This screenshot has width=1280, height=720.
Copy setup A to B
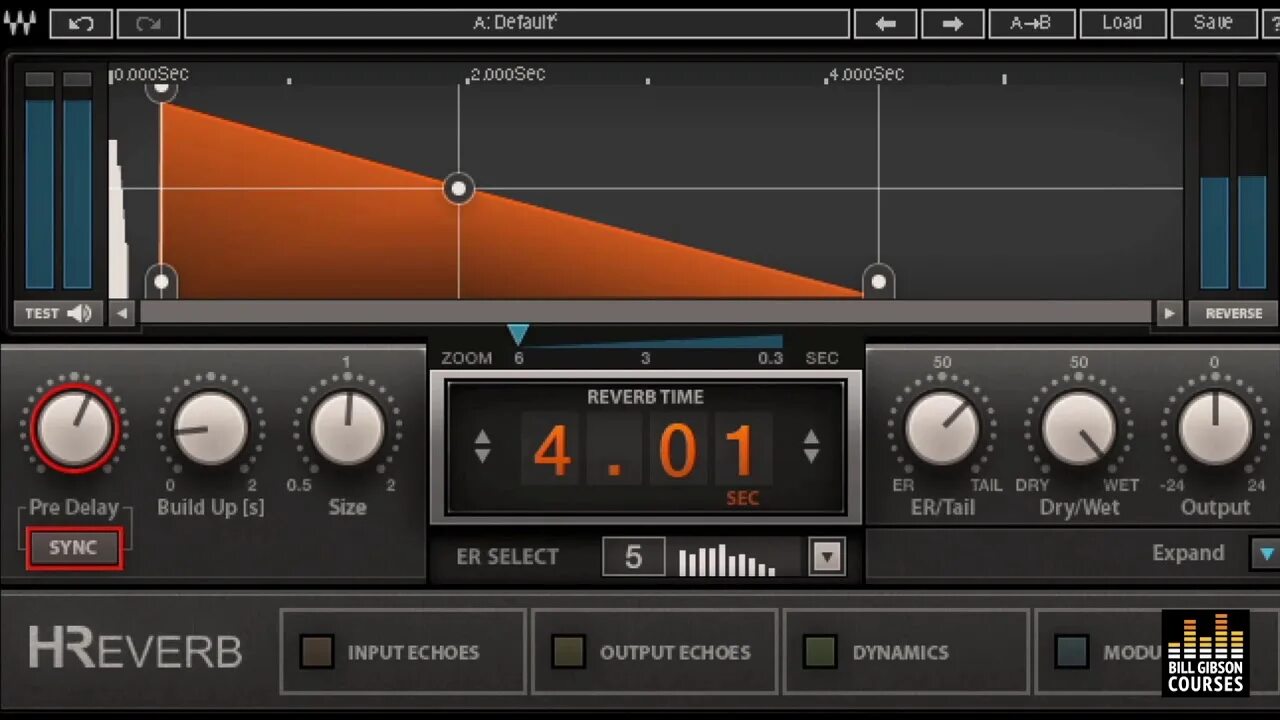click(x=1031, y=23)
